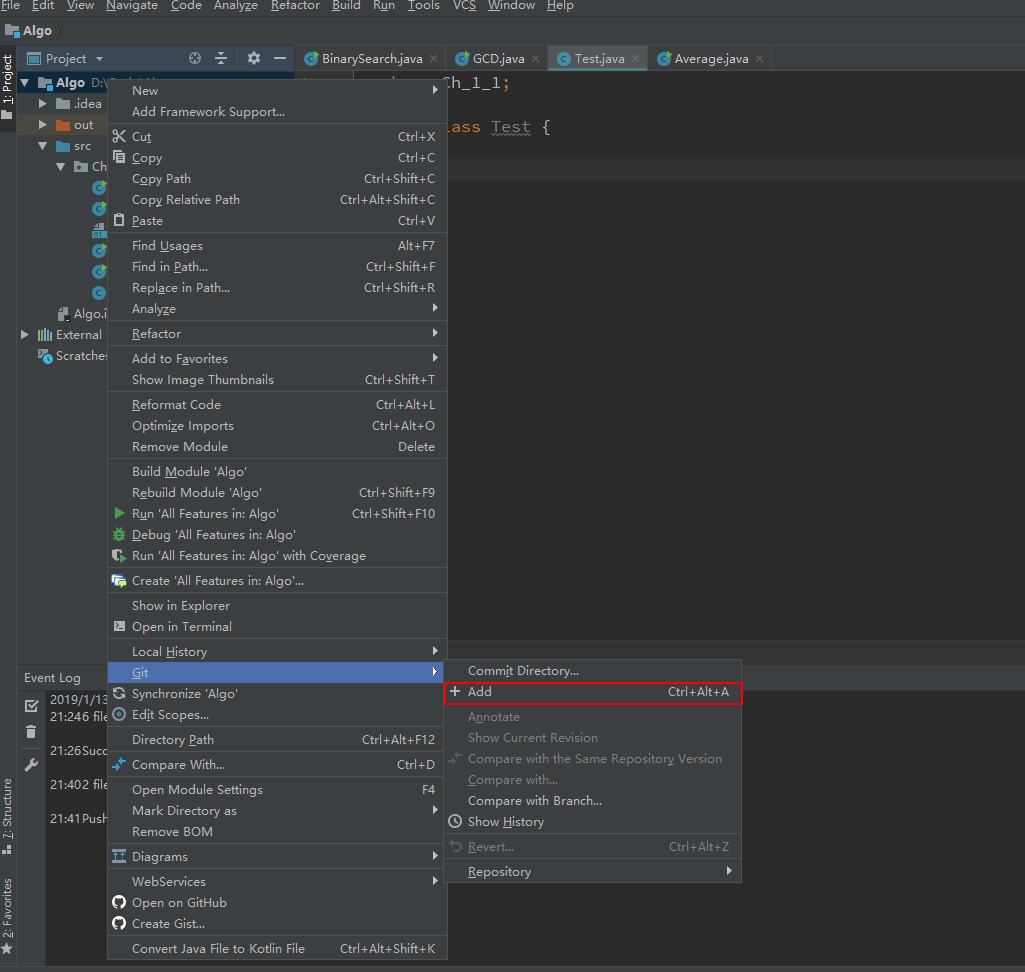
Task: Choose Commit Directory from Git submenu
Action: pos(523,671)
